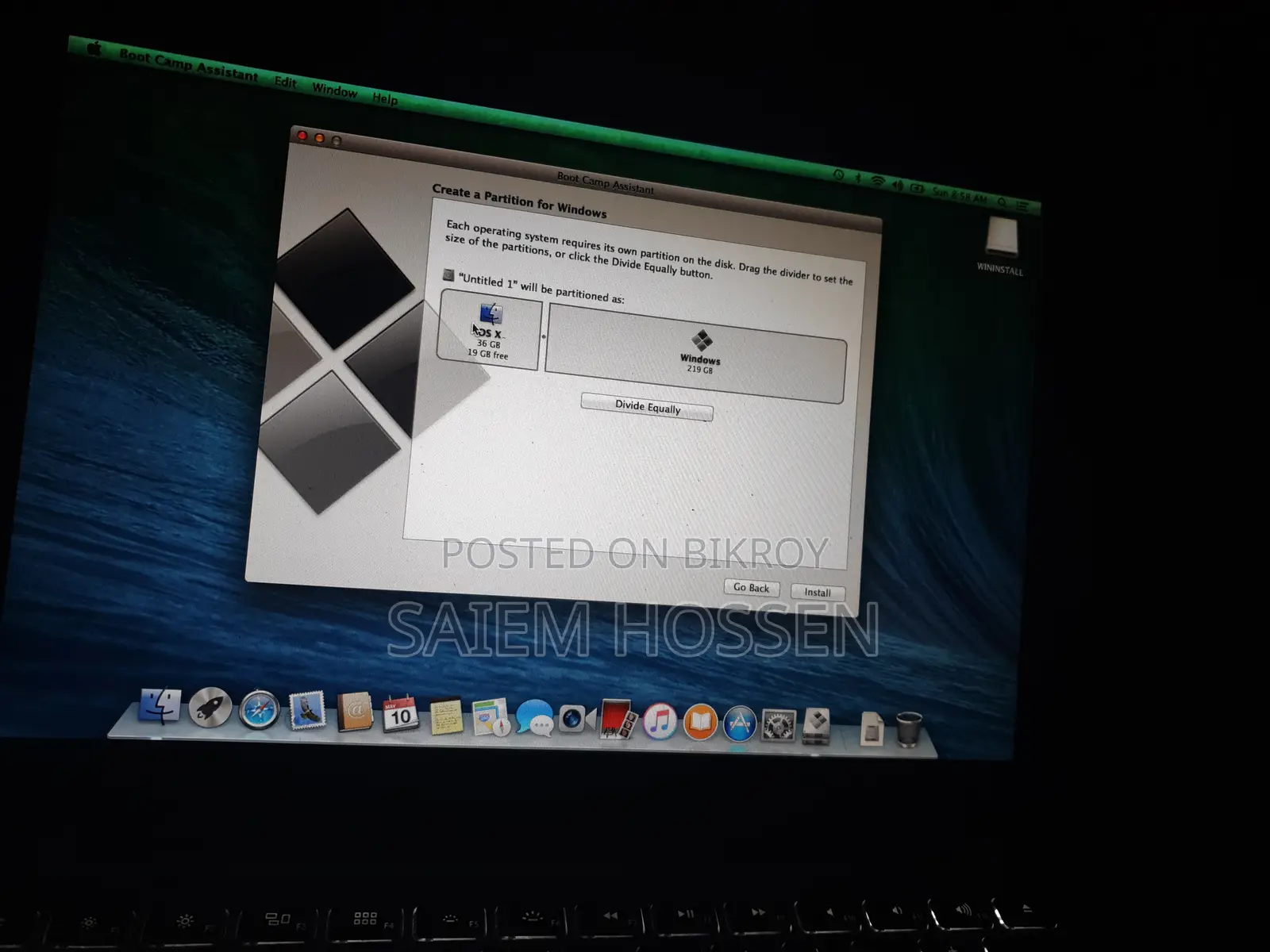The height and width of the screenshot is (952, 1270).
Task: Click the Go Back button
Action: [752, 588]
